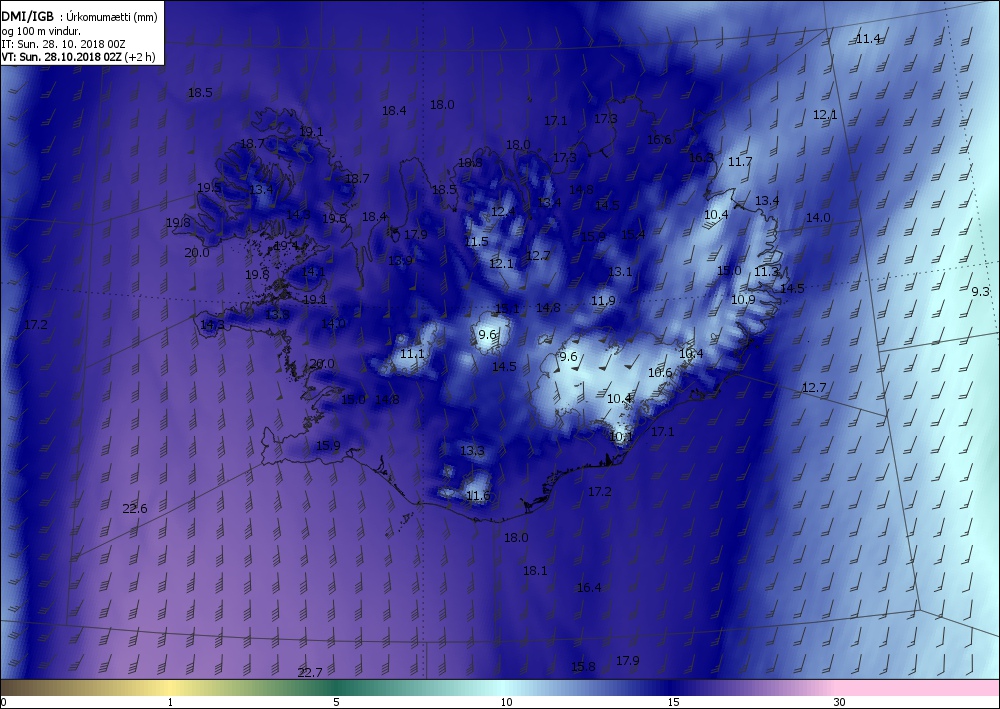The width and height of the screenshot is (1000, 709).
Task: Select the VT: Sun. 28.10.2018 02Z line
Action: point(78,57)
